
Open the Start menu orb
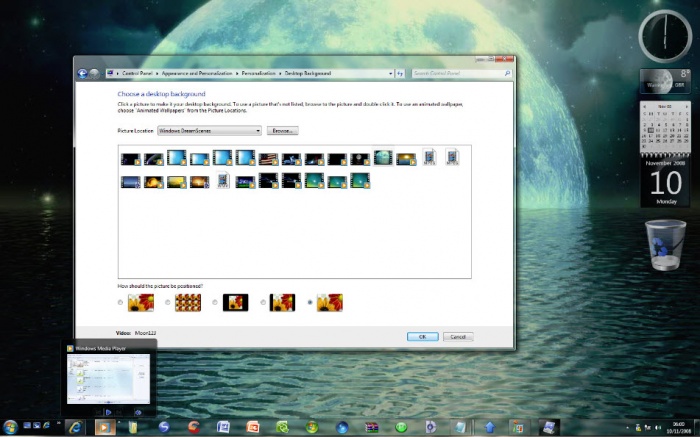click(9, 427)
